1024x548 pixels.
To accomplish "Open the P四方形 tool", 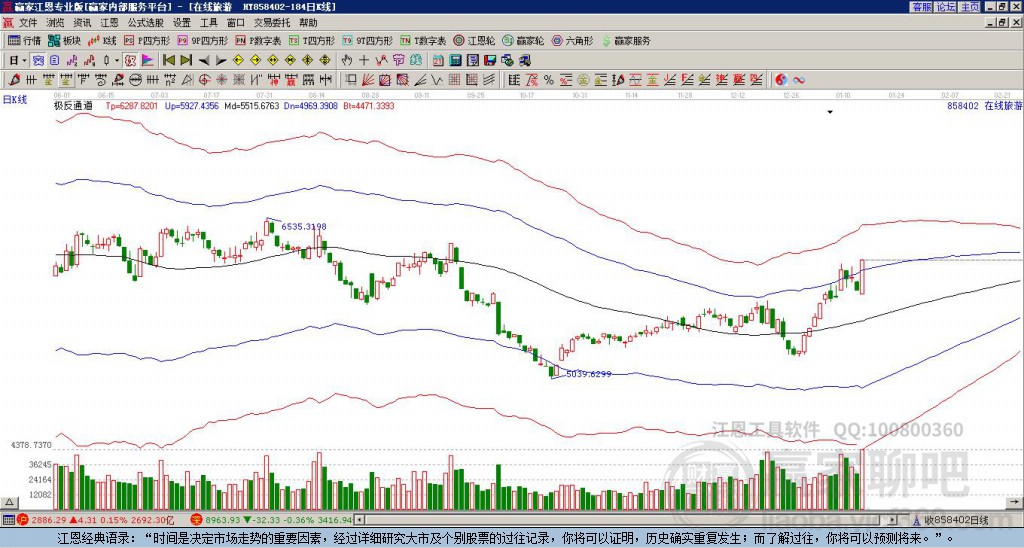I will pos(148,40).
